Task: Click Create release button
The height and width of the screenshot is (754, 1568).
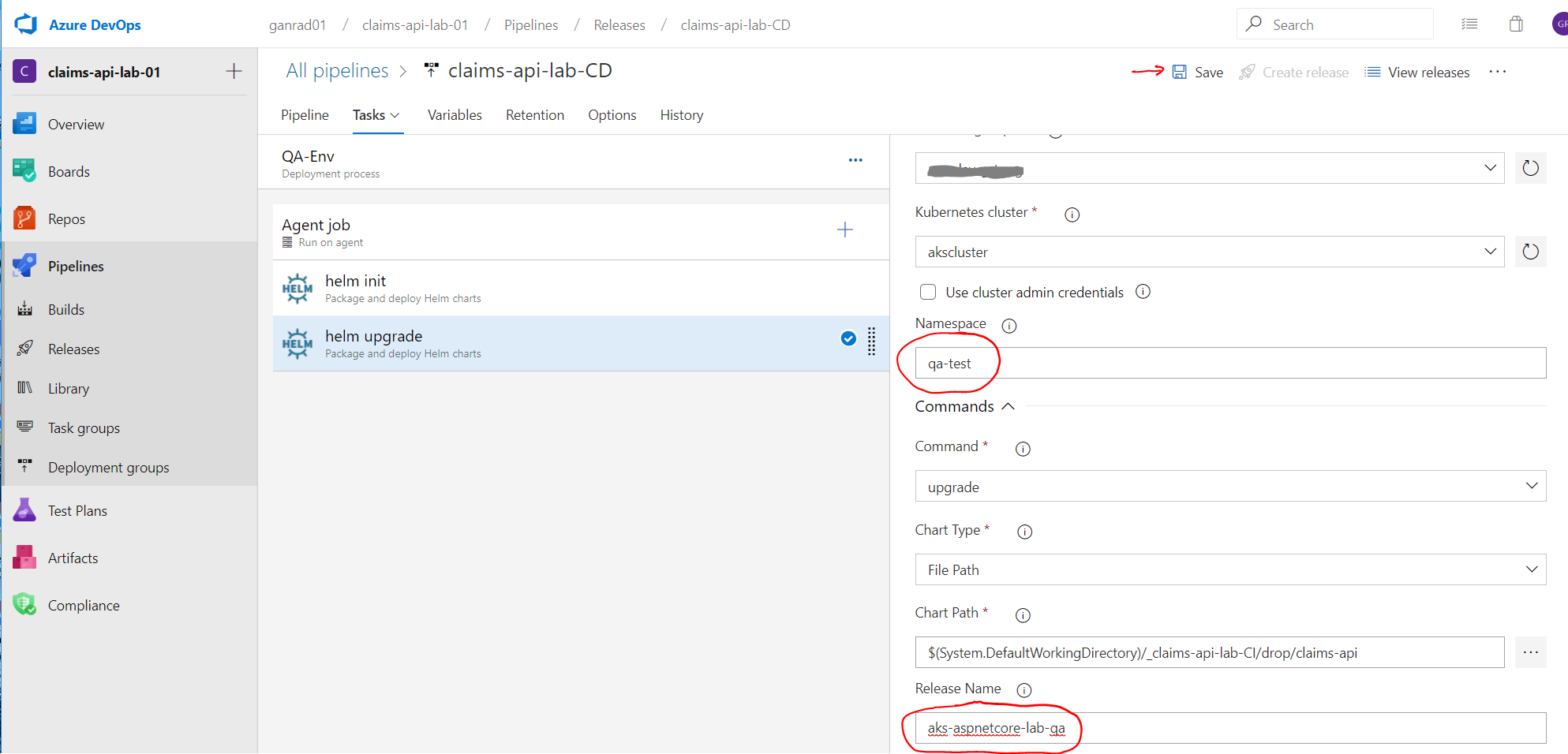Action: pyautogui.click(x=1294, y=73)
